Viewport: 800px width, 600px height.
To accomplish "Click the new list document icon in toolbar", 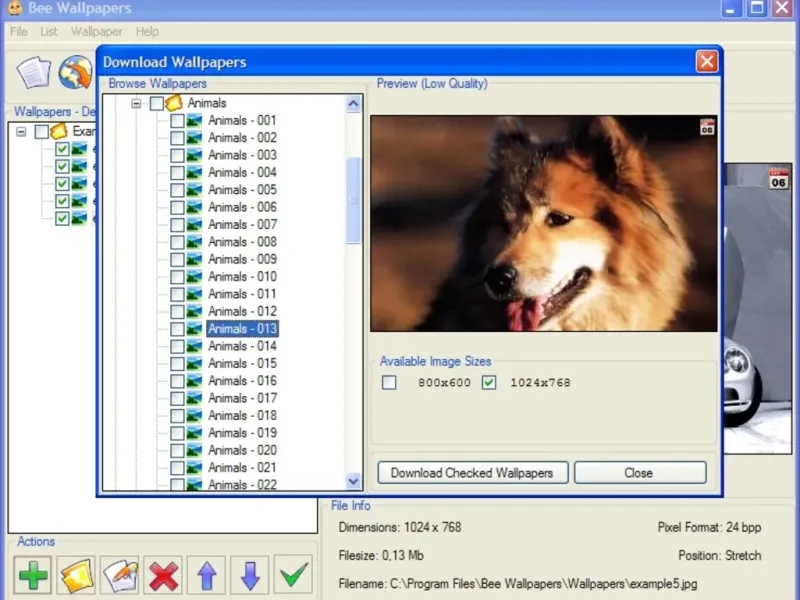I will click(34, 73).
